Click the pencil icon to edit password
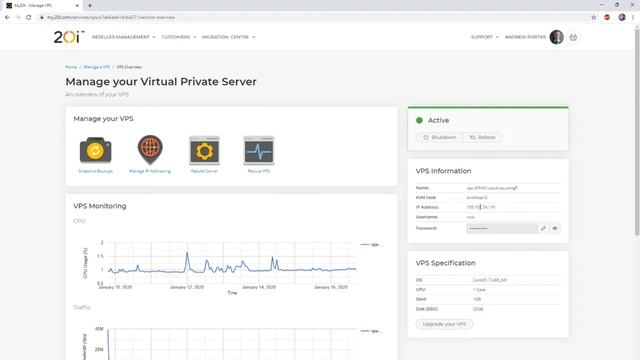The image size is (640, 360). [543, 228]
